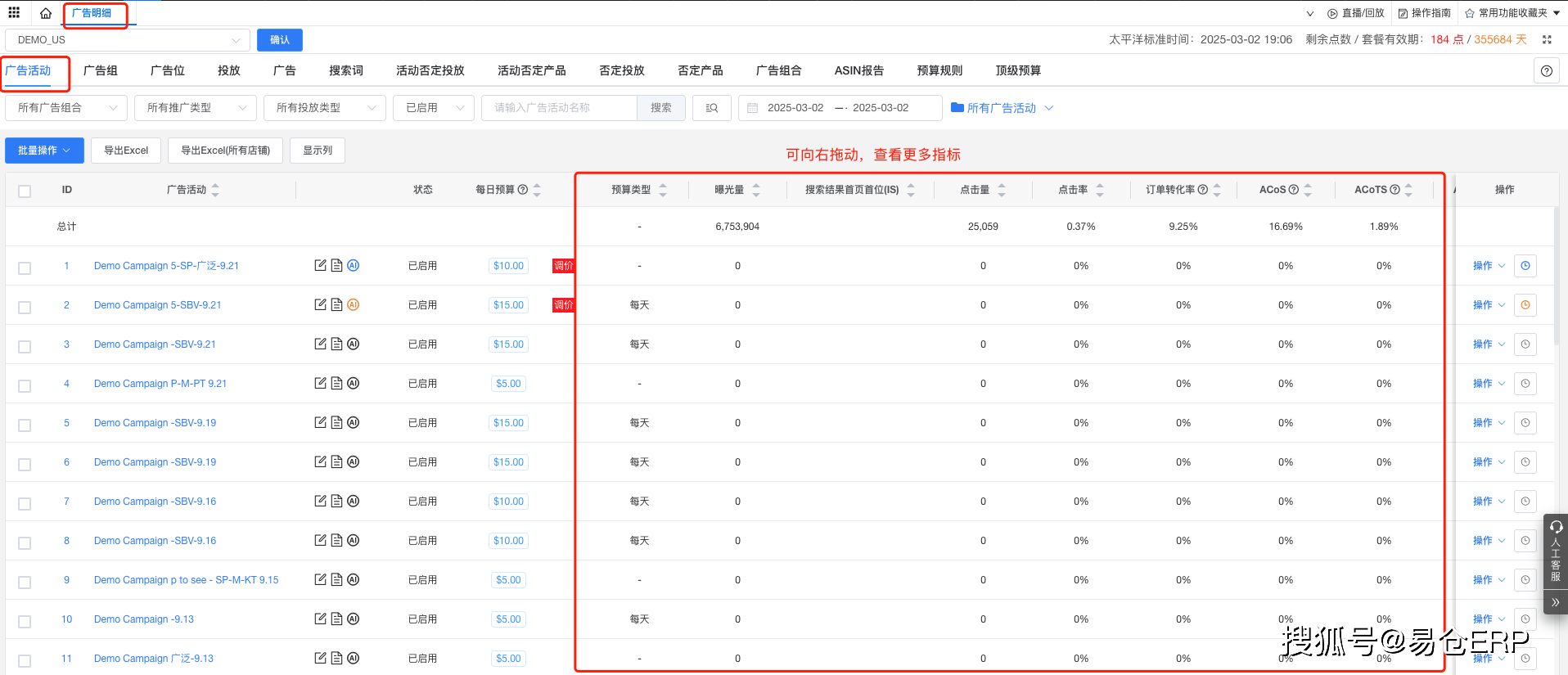Viewport: 1568px width, 675px height.
Task: Open the 所有投放类型 dropdown
Action: pos(325,108)
